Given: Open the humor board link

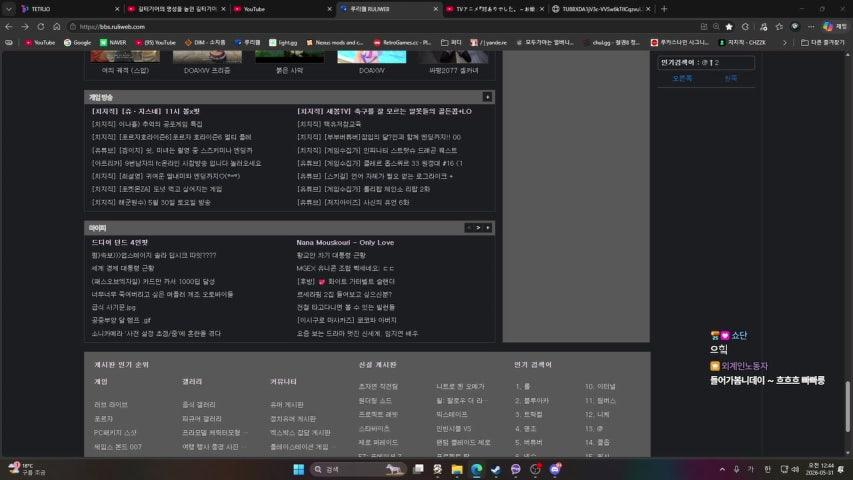Looking at the screenshot, I should point(287,405).
